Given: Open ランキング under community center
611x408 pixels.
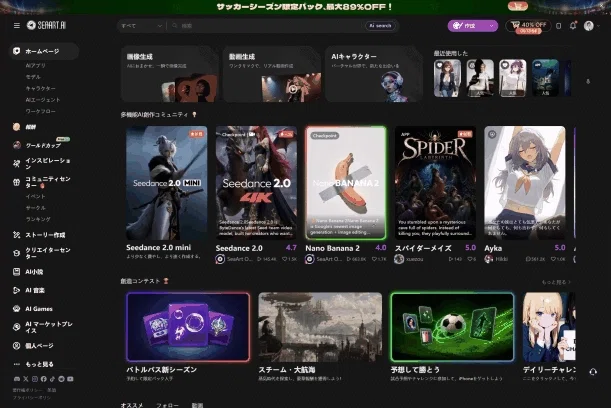Looking at the screenshot, I should 38,219.
